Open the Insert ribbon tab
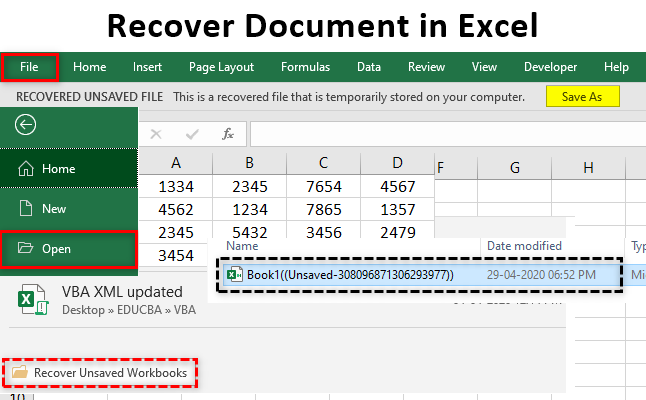The height and width of the screenshot is (400, 646). tap(147, 67)
